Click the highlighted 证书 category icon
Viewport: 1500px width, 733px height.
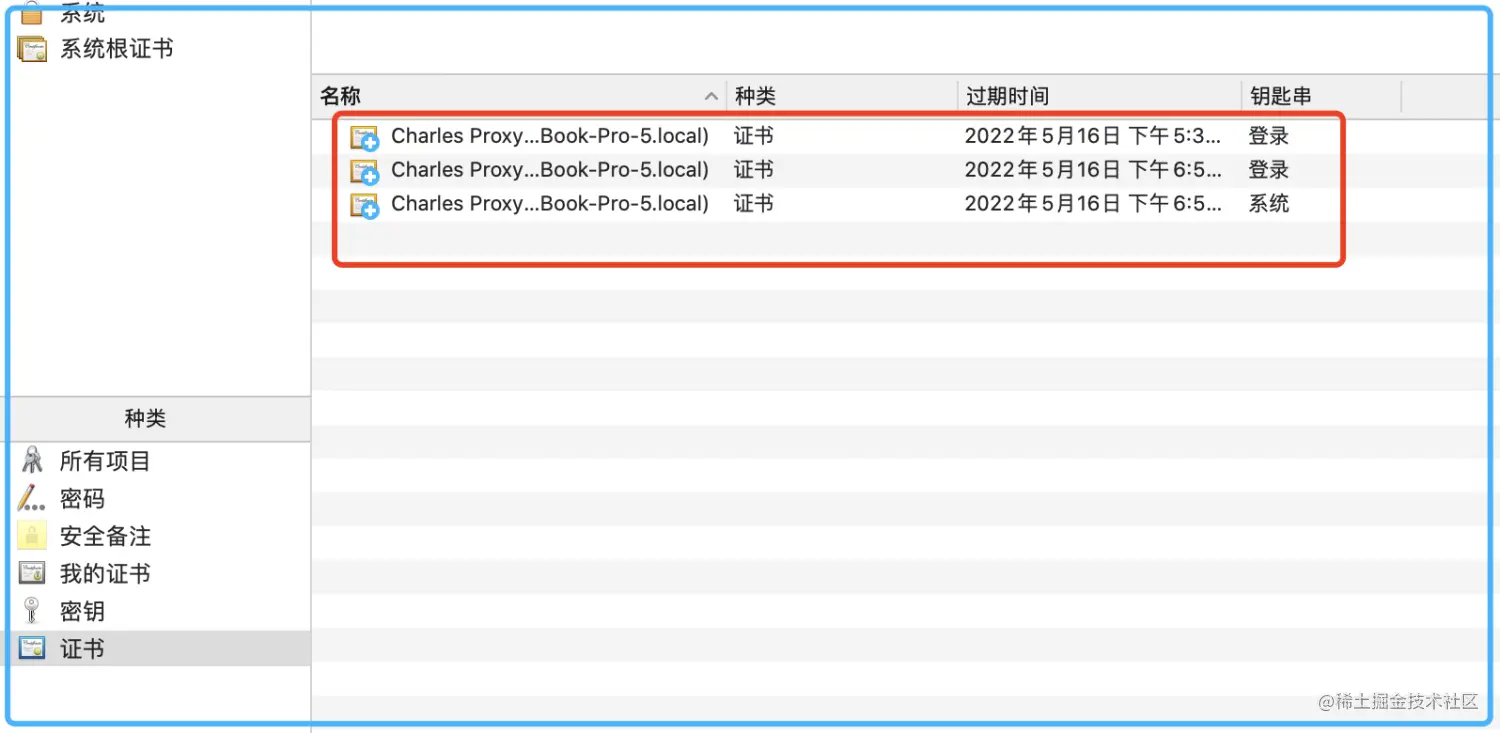click(x=32, y=648)
